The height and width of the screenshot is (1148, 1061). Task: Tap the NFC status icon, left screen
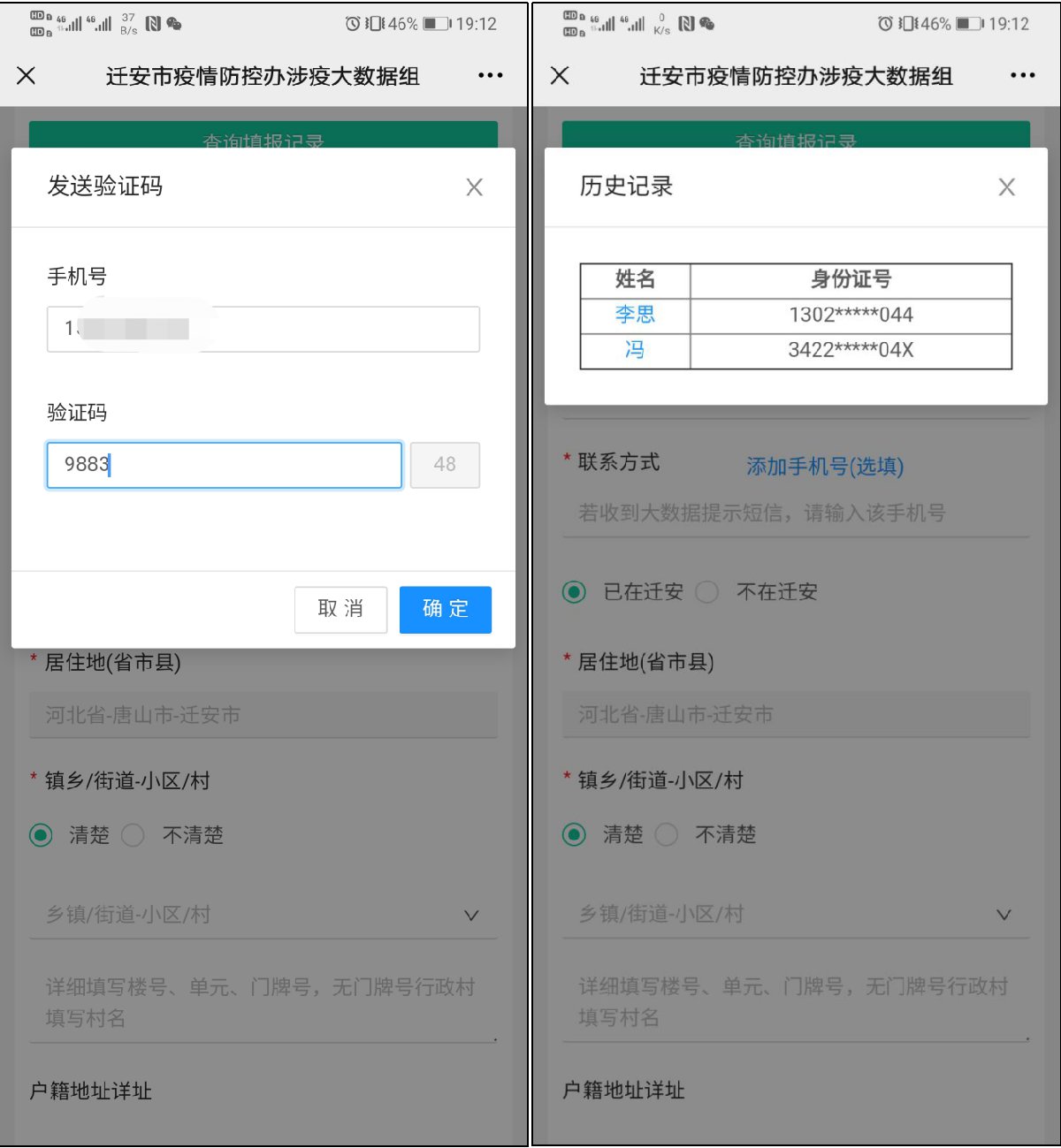coord(153,24)
